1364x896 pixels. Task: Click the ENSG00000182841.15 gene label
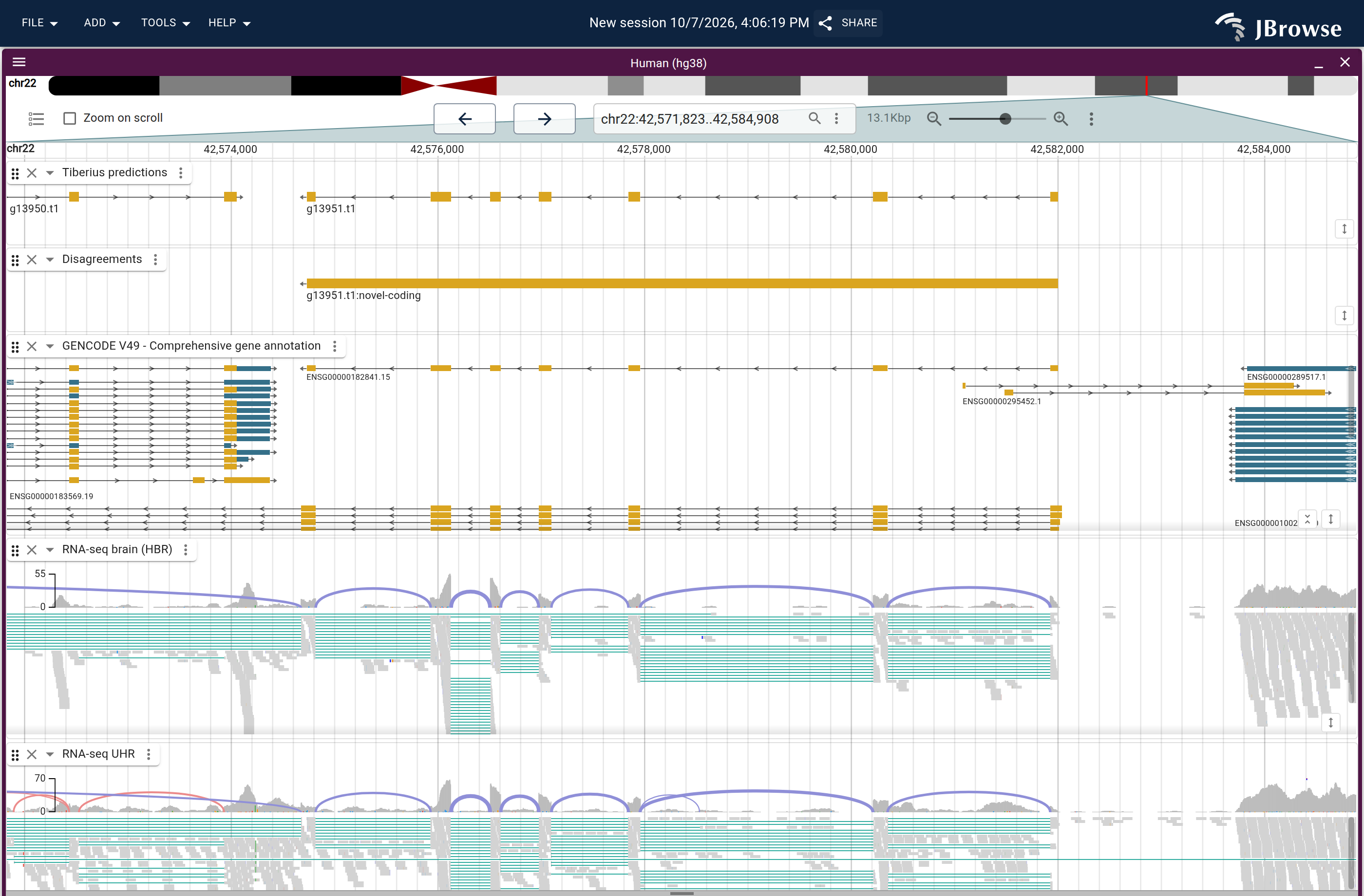[x=348, y=377]
